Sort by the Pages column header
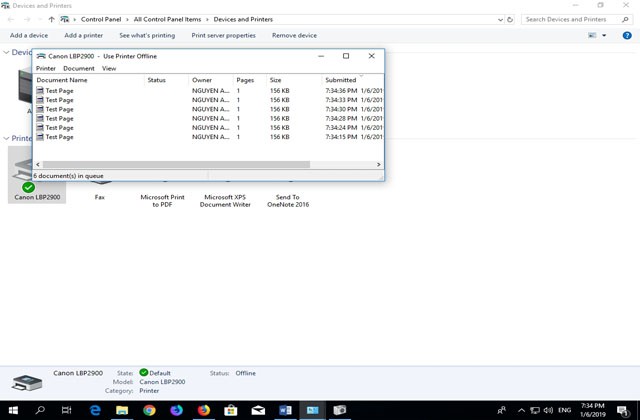The height and width of the screenshot is (420, 640). tap(249, 80)
